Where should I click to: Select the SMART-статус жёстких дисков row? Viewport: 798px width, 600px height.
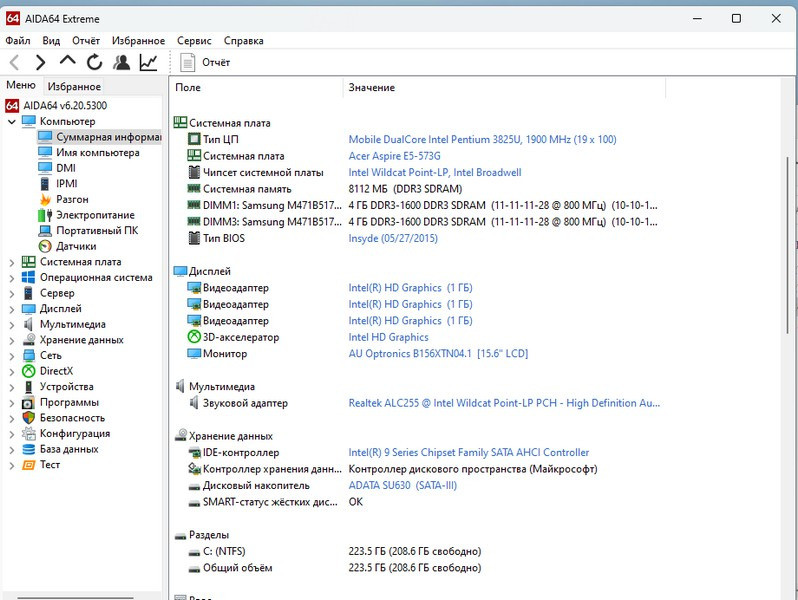pos(275,502)
